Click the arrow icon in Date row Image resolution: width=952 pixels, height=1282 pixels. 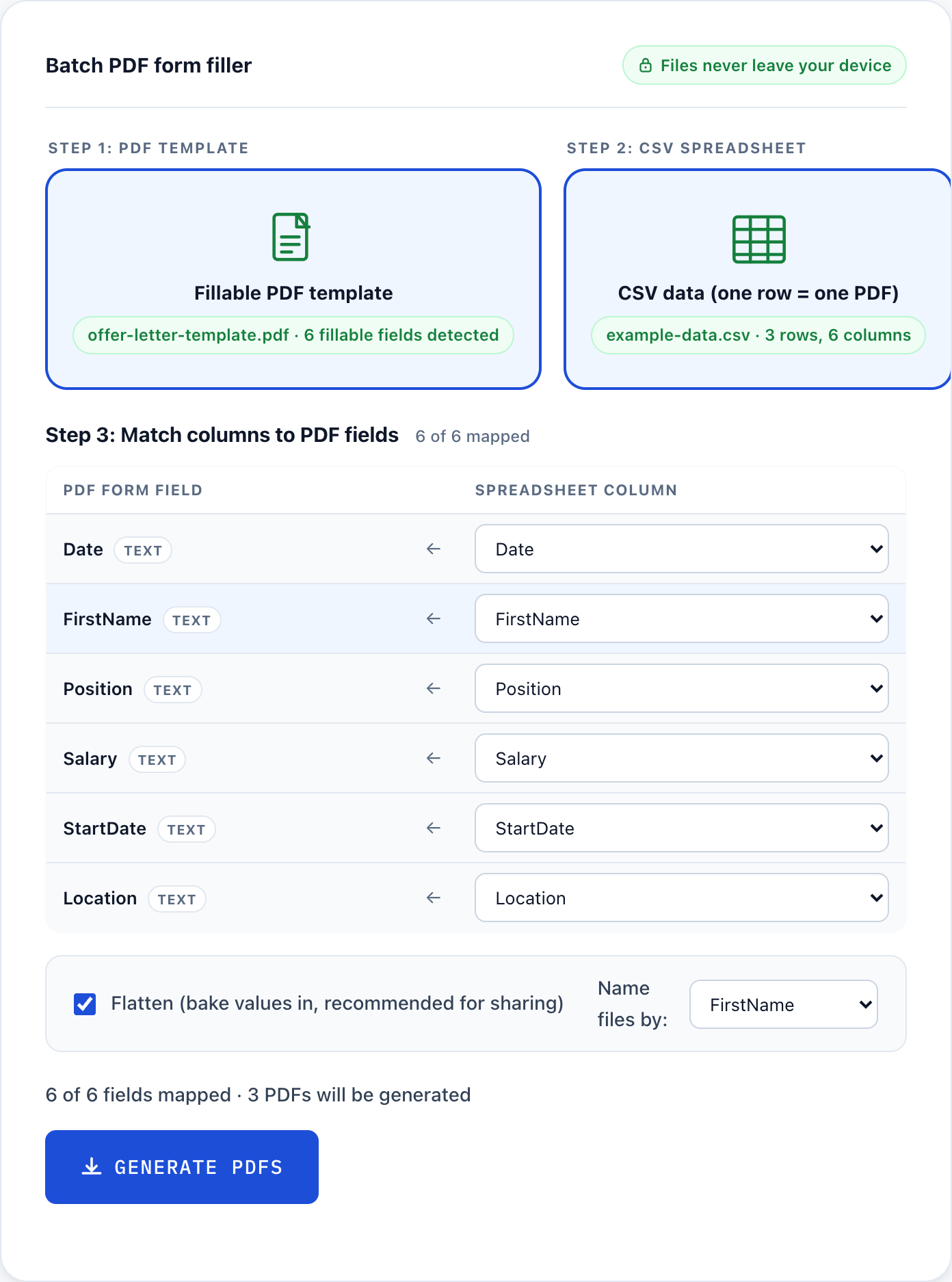(x=434, y=549)
